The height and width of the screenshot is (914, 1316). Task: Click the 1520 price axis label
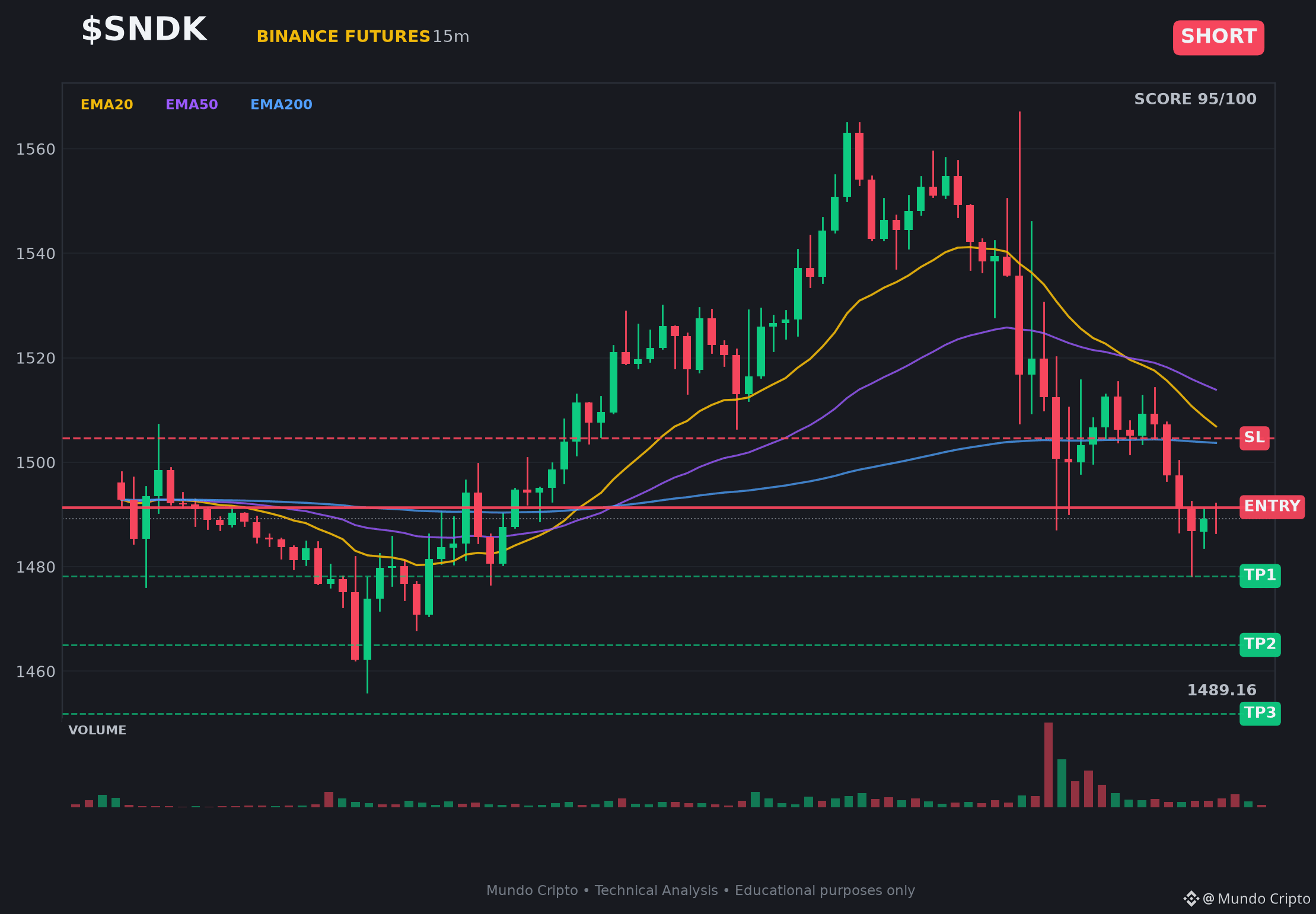(36, 358)
